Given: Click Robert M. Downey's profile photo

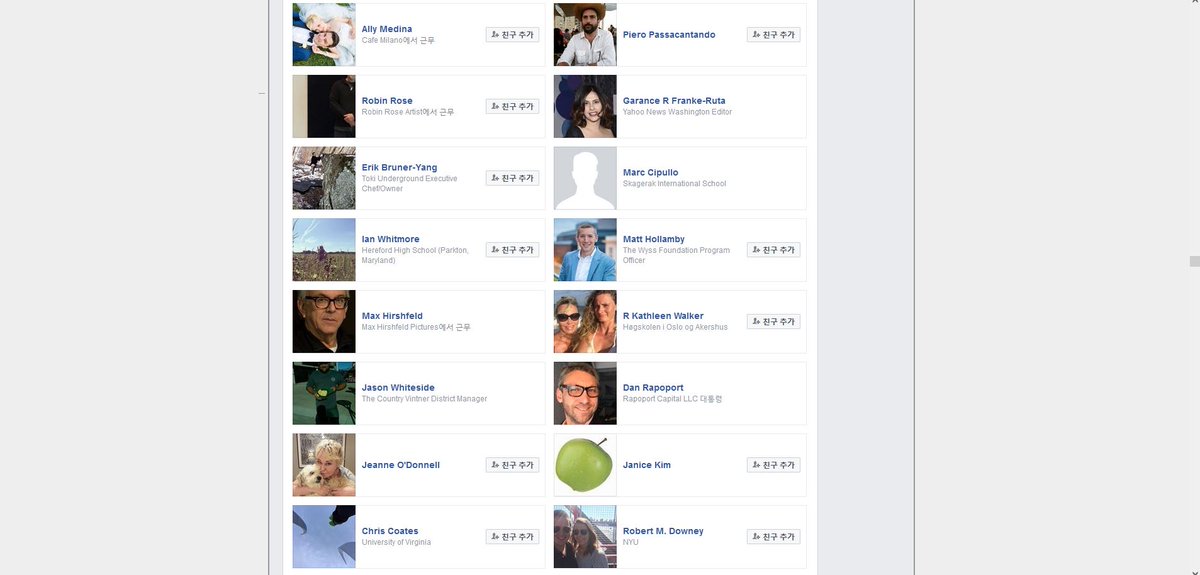Looking at the screenshot, I should point(585,537).
